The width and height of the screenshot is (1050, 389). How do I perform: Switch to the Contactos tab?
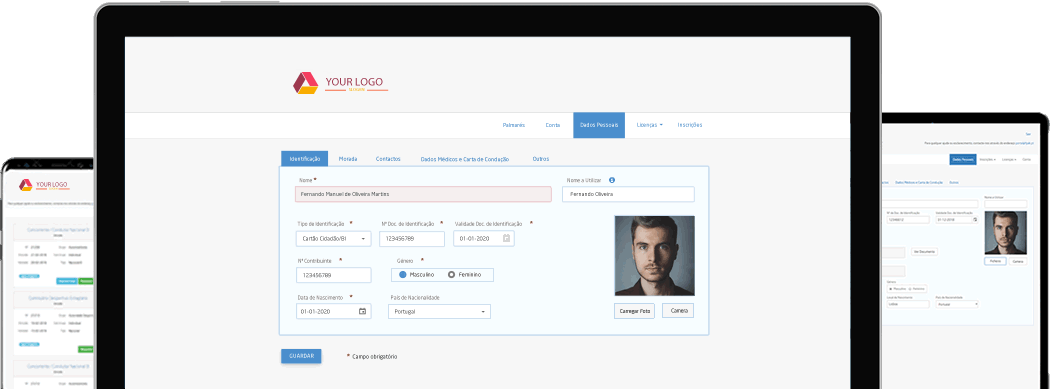point(388,159)
